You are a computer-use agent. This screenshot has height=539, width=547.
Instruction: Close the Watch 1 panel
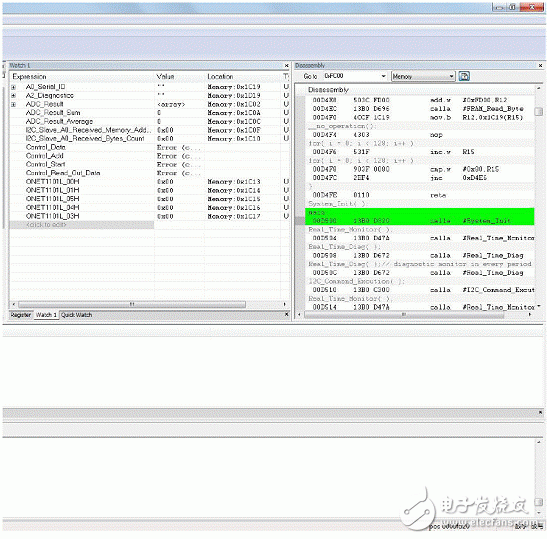click(x=287, y=65)
